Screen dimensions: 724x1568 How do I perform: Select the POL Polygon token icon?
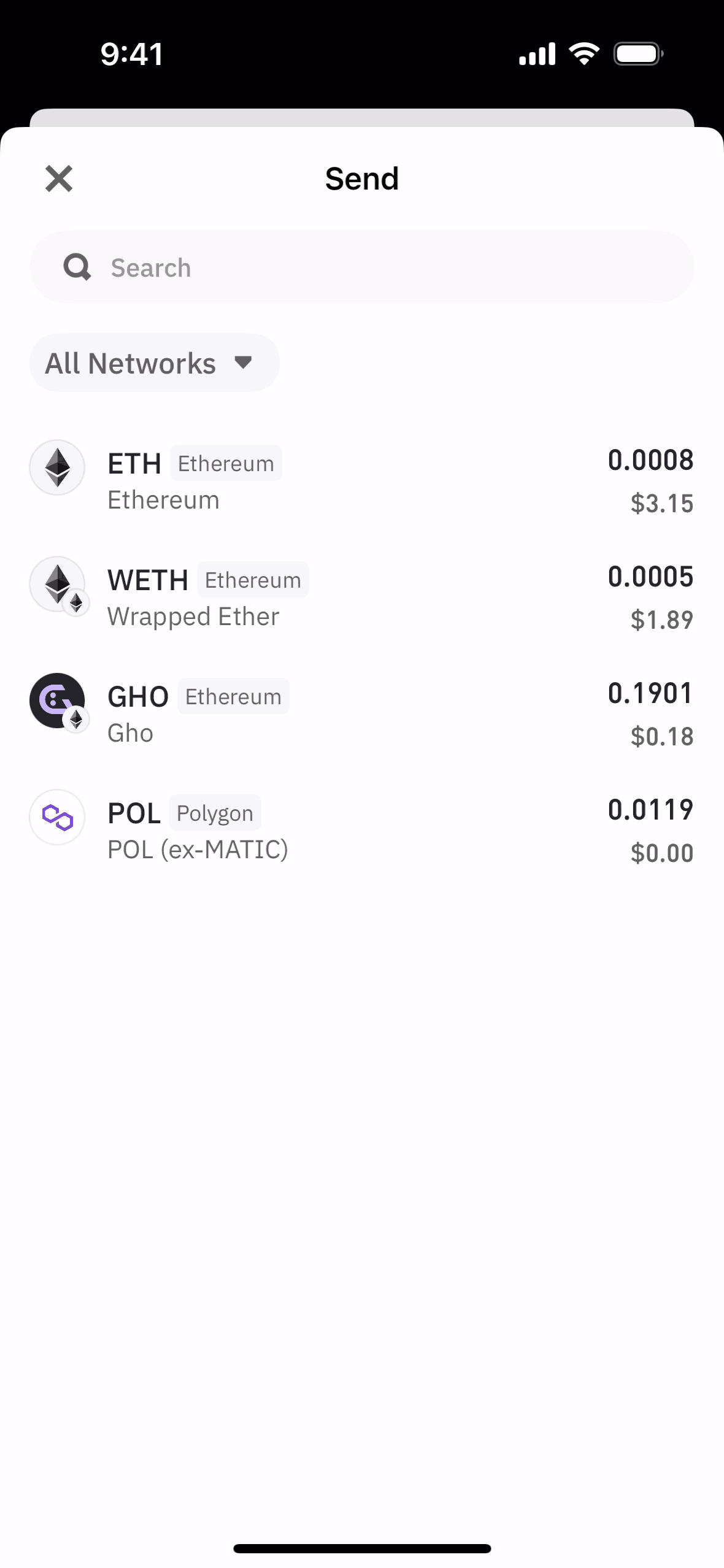click(57, 817)
